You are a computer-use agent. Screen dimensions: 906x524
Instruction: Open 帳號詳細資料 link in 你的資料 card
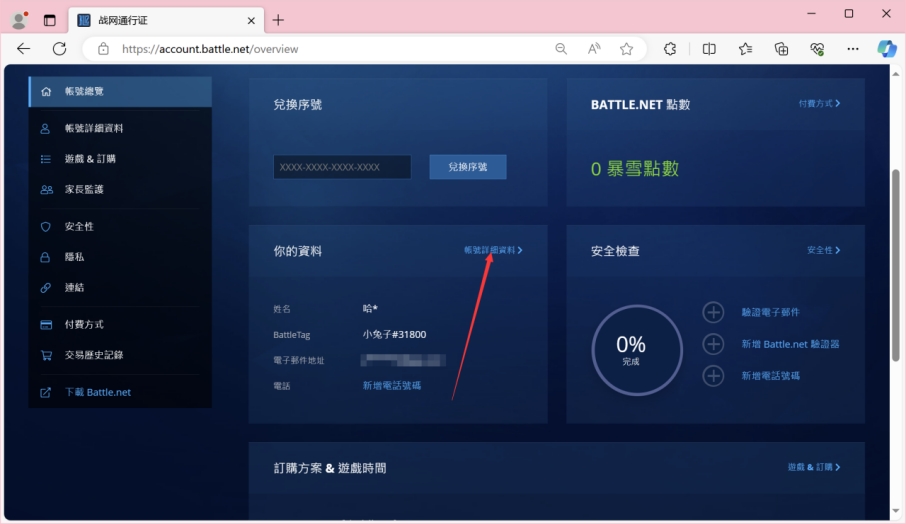pos(493,250)
